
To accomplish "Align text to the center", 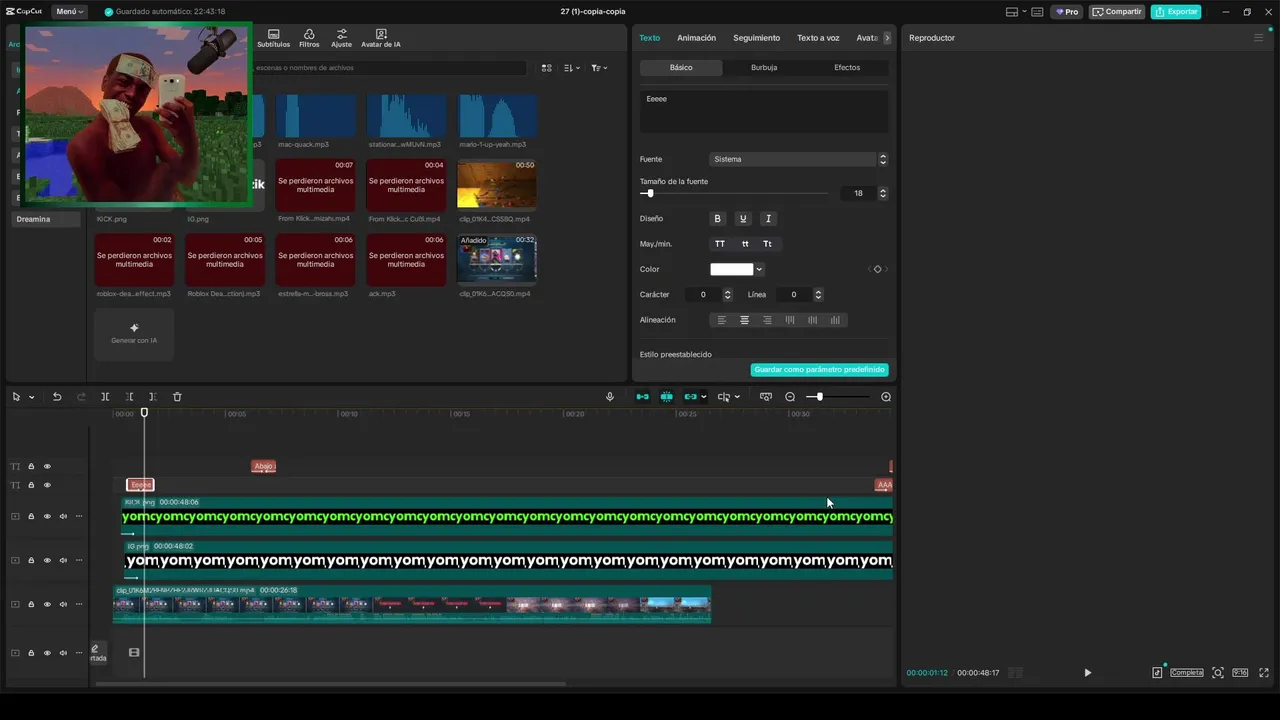I will [x=744, y=320].
